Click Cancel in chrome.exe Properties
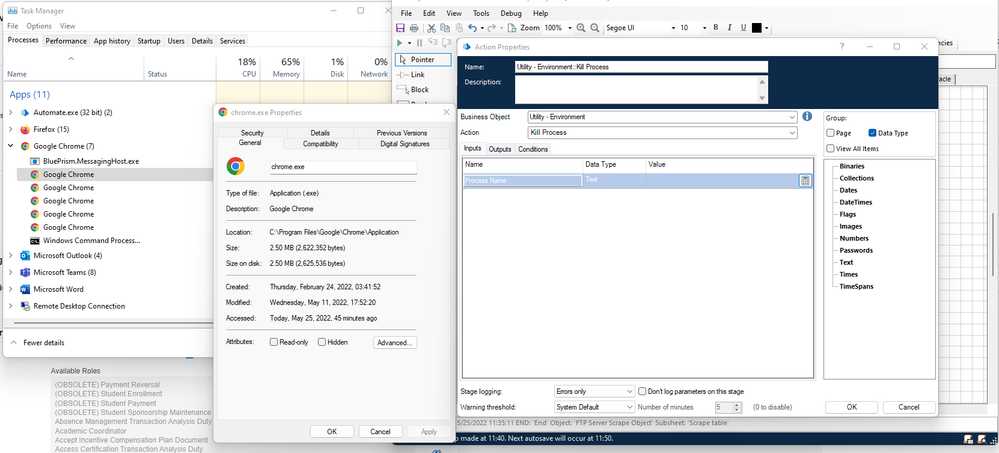Viewport: 999px width, 453px height. [380, 431]
